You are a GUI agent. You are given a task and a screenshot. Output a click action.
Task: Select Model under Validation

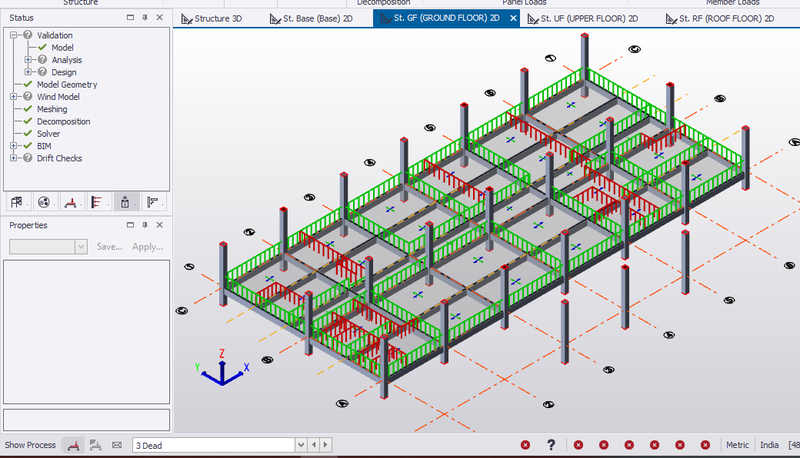click(x=62, y=47)
